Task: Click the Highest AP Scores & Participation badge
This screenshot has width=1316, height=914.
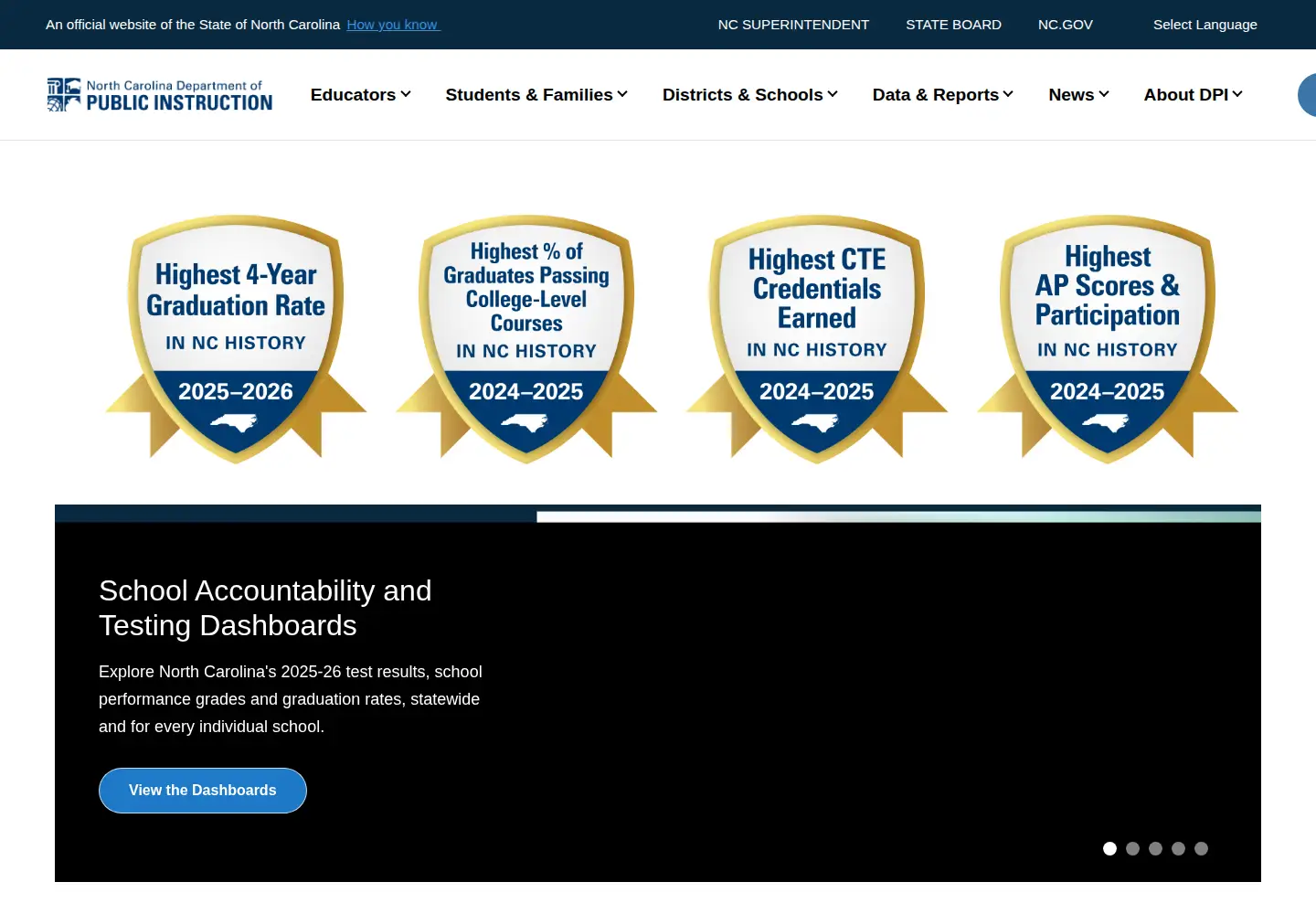Action: (x=1108, y=339)
